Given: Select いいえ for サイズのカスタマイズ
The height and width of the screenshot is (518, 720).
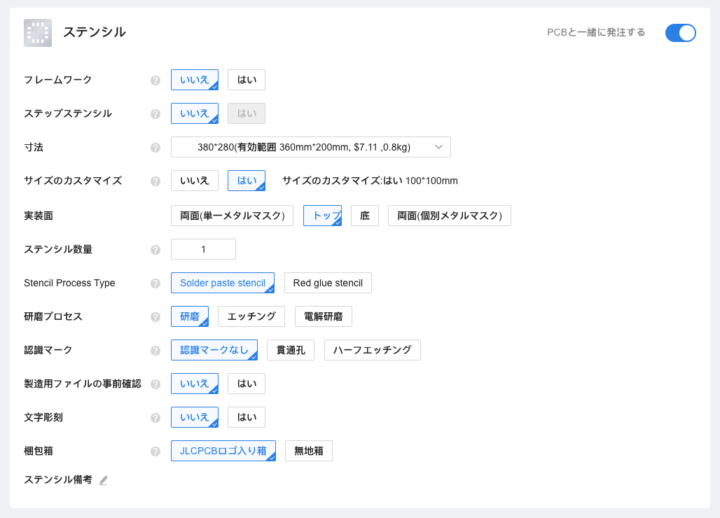Looking at the screenshot, I should click(194, 181).
